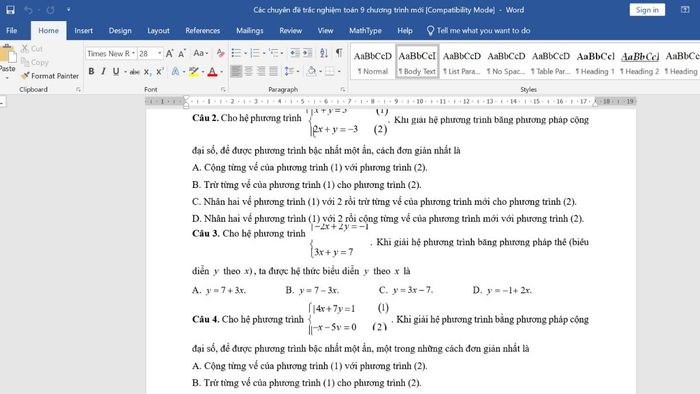Clear all formatting with eraser icon
This screenshot has height=394, width=700.
221,54
